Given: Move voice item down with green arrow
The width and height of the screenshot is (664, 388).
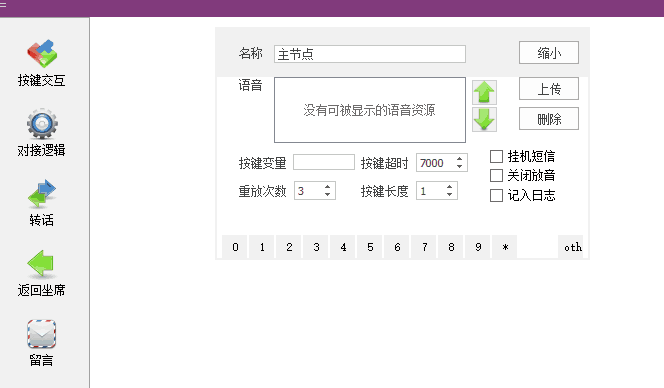Looking at the screenshot, I should click(x=484, y=119).
